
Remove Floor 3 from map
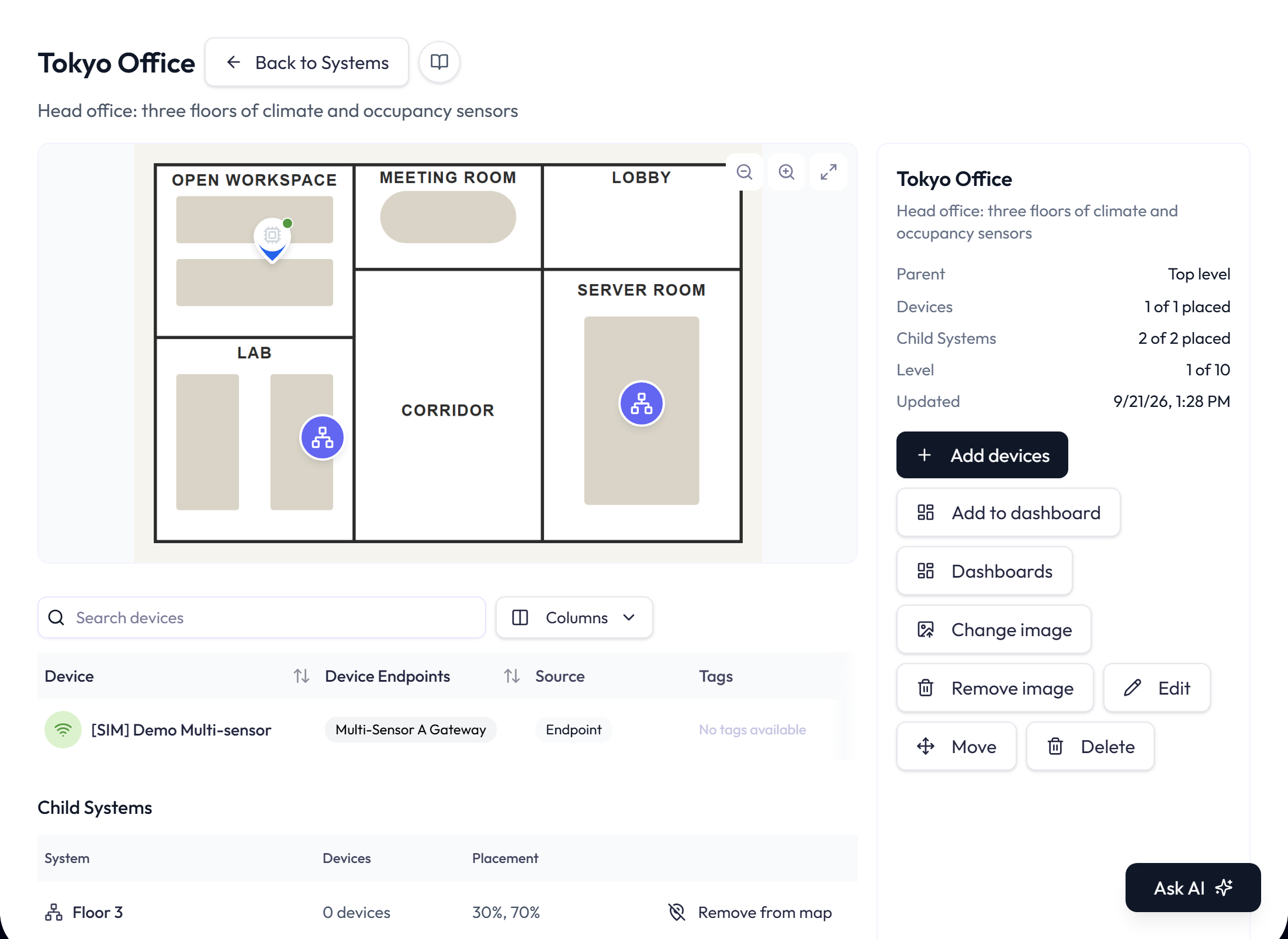[x=750, y=912]
